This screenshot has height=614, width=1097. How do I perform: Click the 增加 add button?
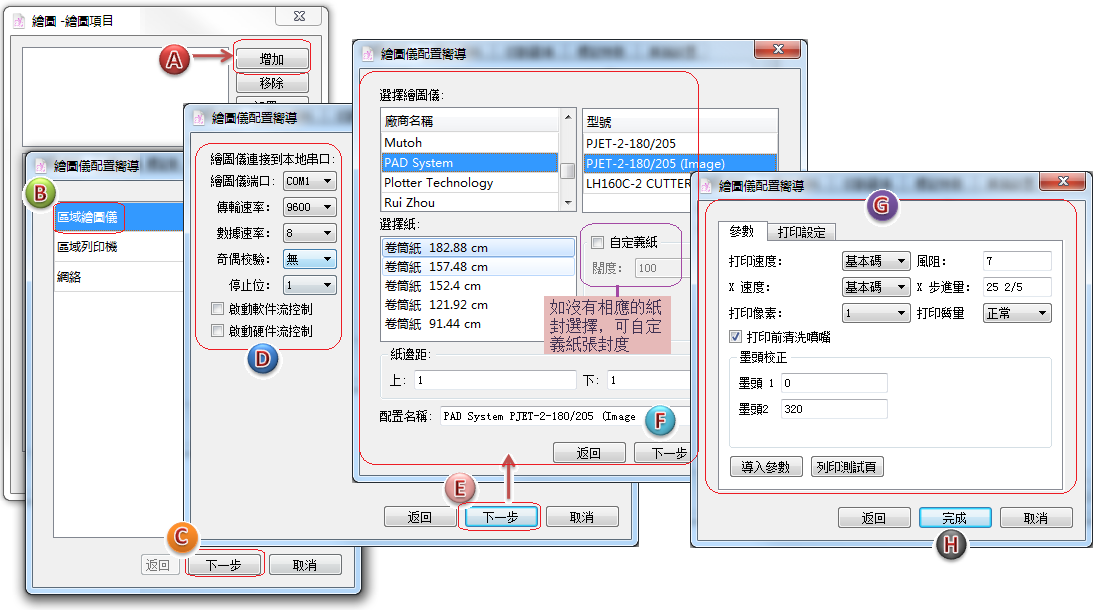pos(271,58)
